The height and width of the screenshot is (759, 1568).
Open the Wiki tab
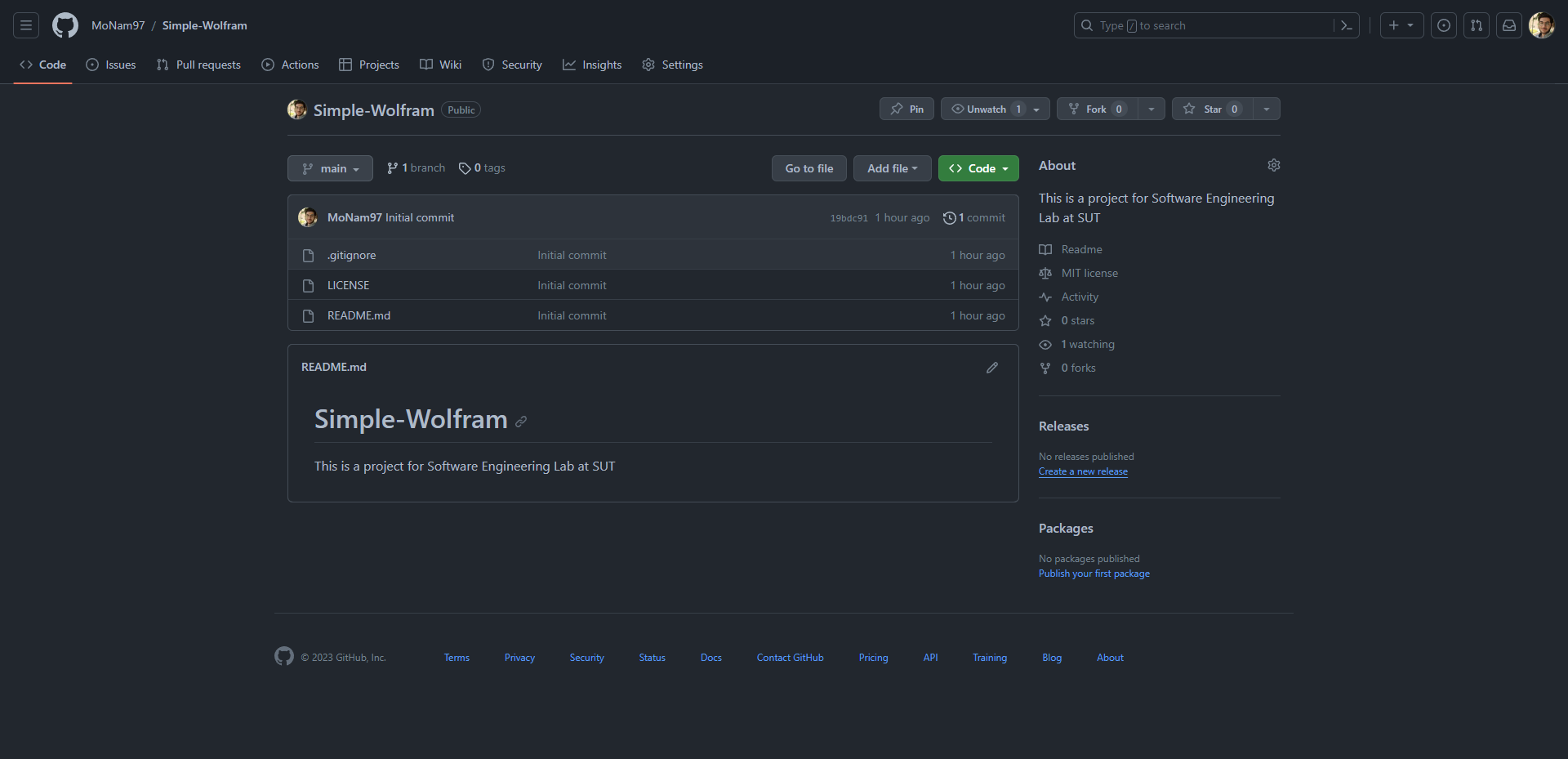(x=441, y=65)
